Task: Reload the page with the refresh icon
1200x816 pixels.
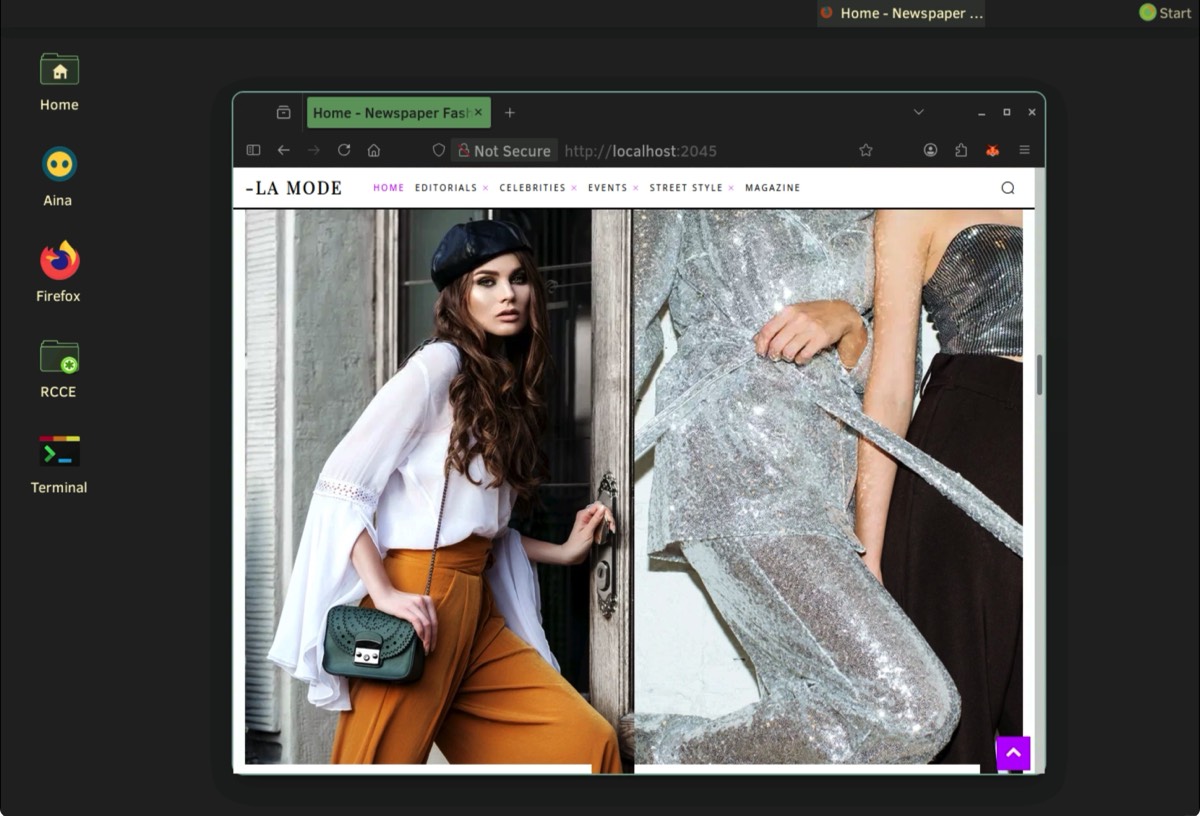Action: click(x=344, y=150)
